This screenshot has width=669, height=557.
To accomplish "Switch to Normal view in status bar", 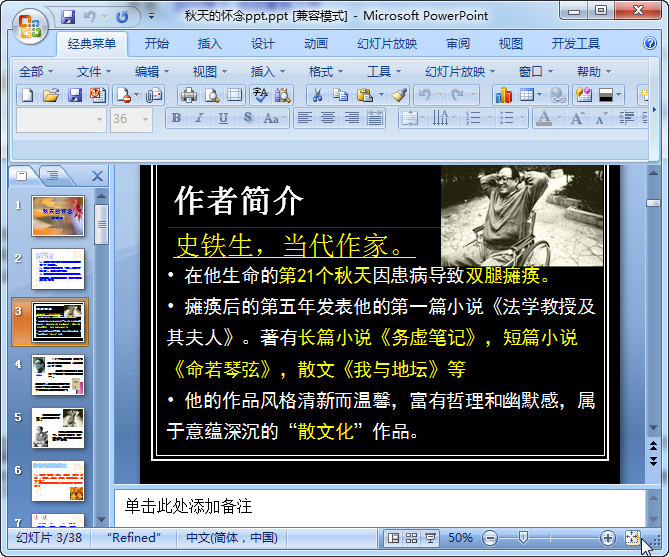I will pyautogui.click(x=393, y=538).
